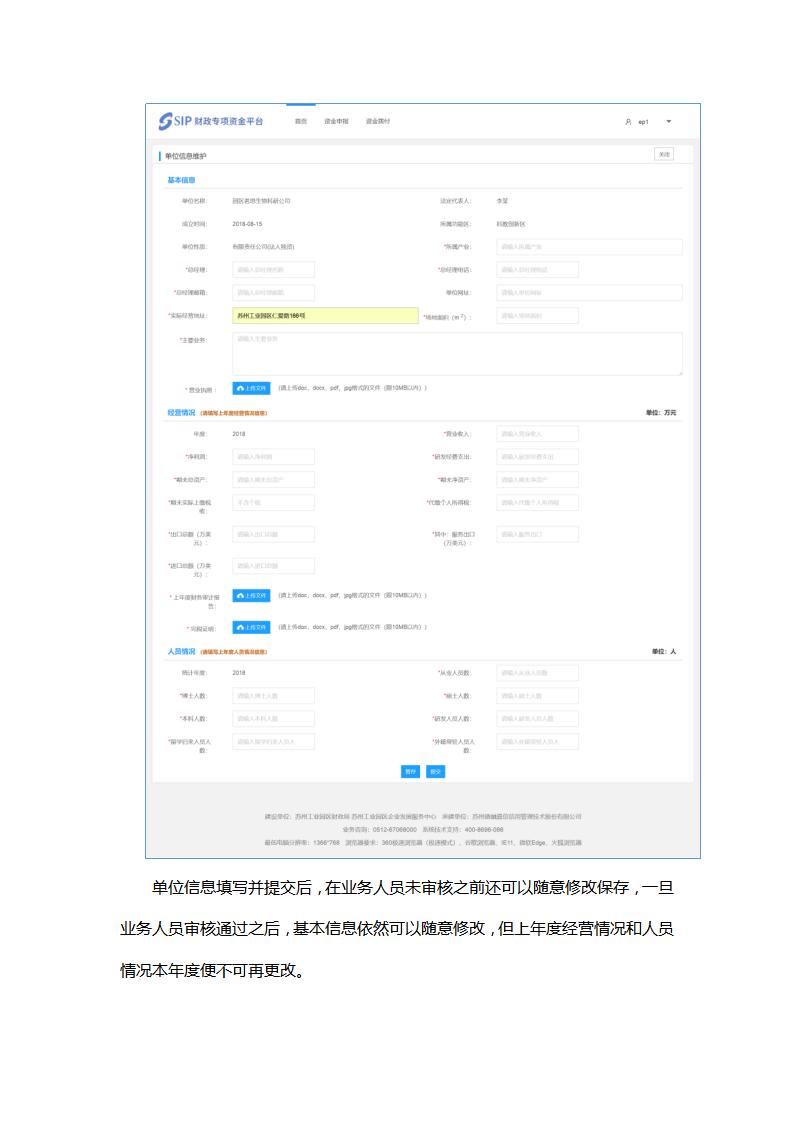Open the 首页 tab
The width and height of the screenshot is (793, 1122).
click(x=300, y=121)
